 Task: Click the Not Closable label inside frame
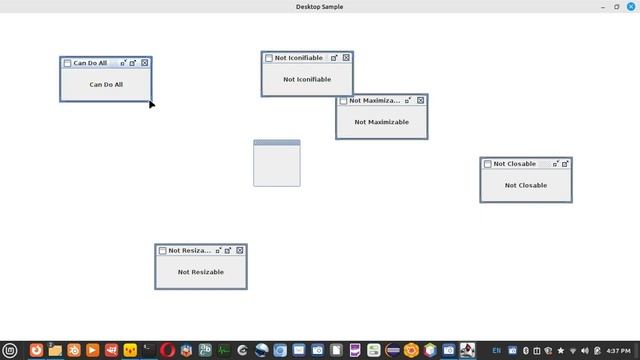click(x=526, y=185)
